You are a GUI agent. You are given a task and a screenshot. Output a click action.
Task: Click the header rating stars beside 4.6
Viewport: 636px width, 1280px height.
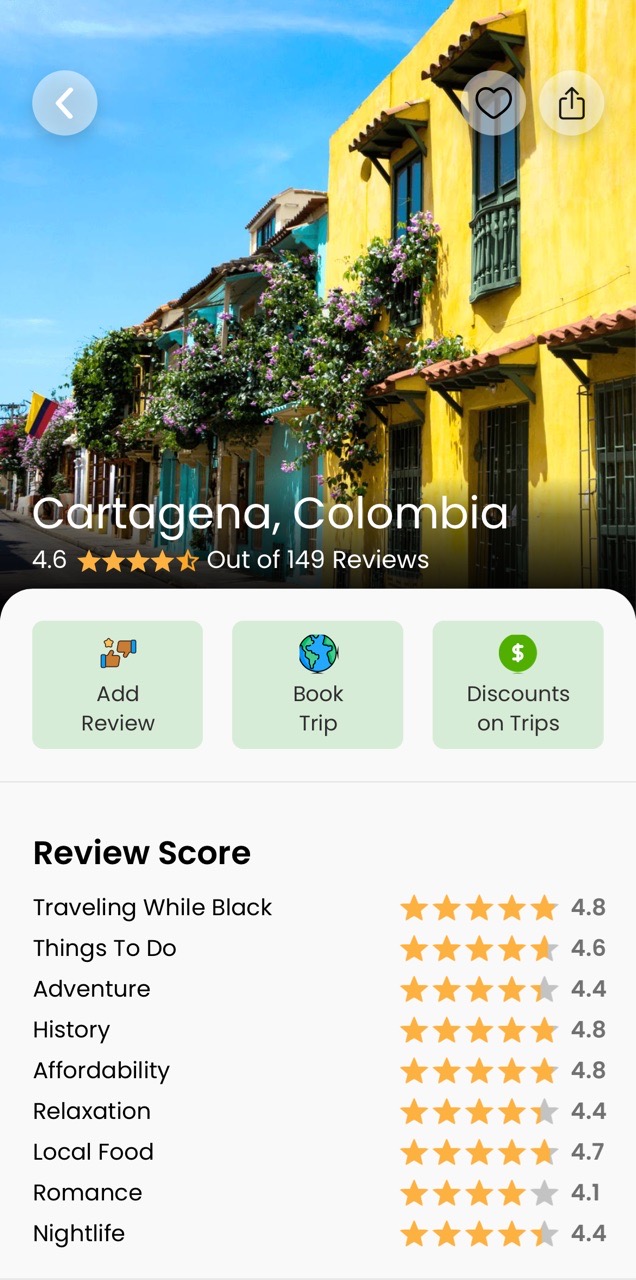[138, 561]
